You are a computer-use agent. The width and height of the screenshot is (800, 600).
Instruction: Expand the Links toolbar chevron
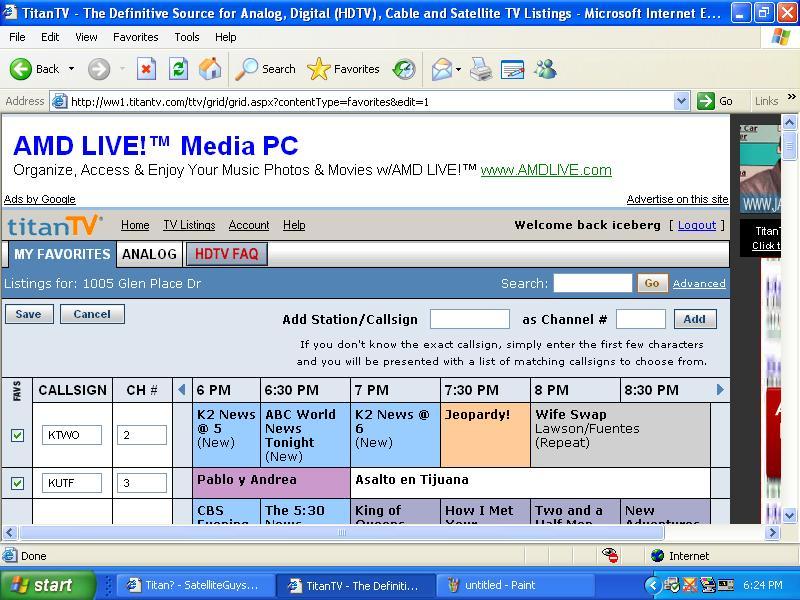point(791,96)
